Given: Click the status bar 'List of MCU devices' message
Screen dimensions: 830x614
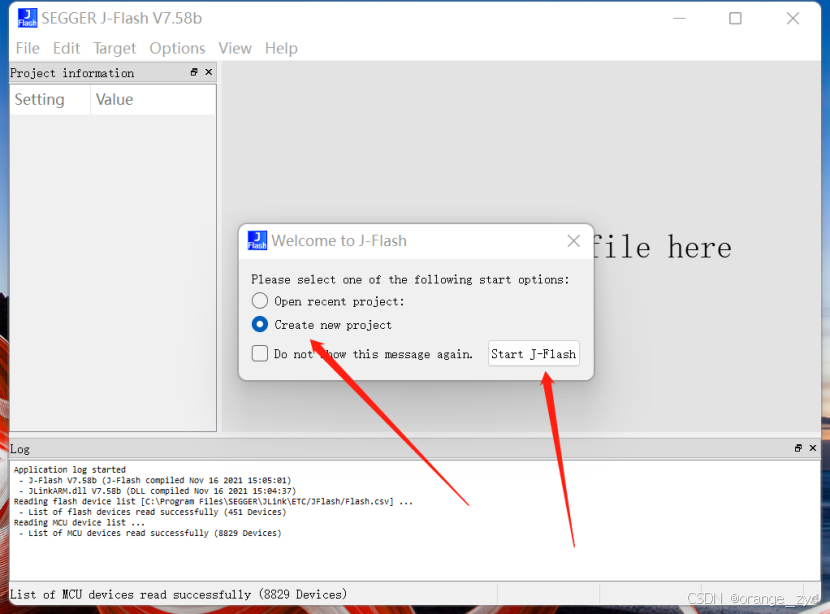Looking at the screenshot, I should (x=178, y=594).
